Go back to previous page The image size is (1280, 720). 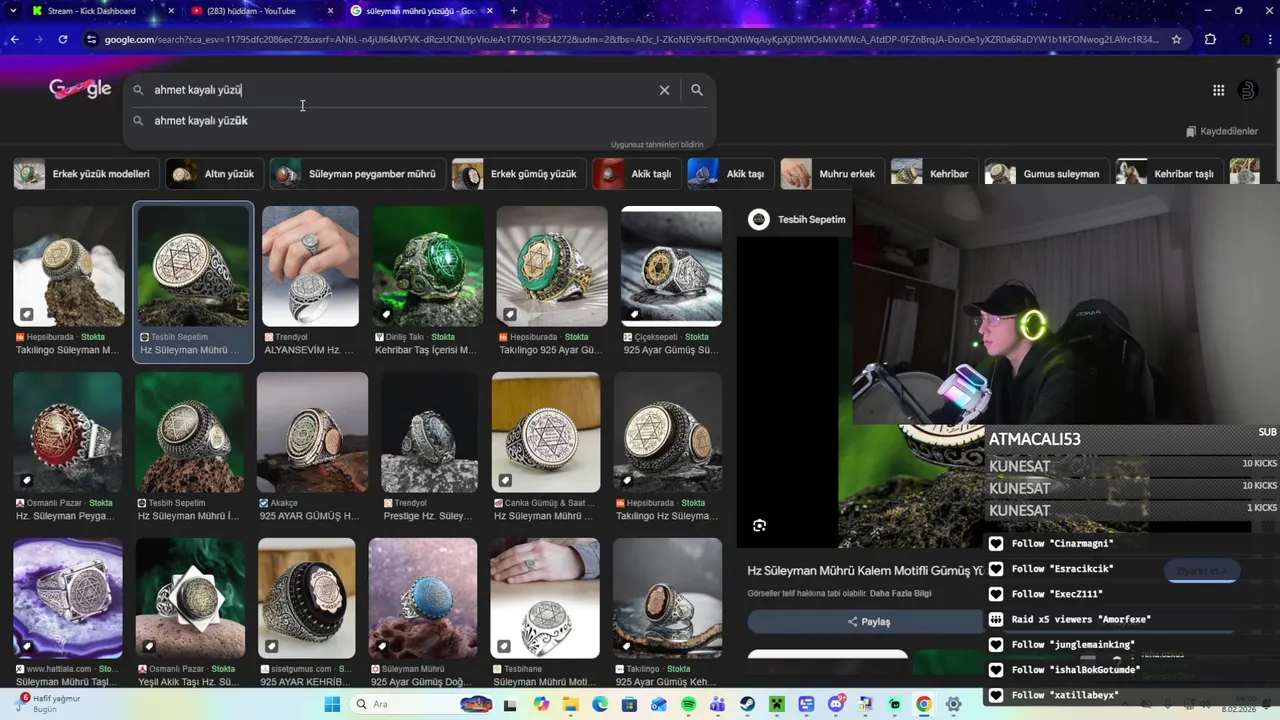[14, 39]
